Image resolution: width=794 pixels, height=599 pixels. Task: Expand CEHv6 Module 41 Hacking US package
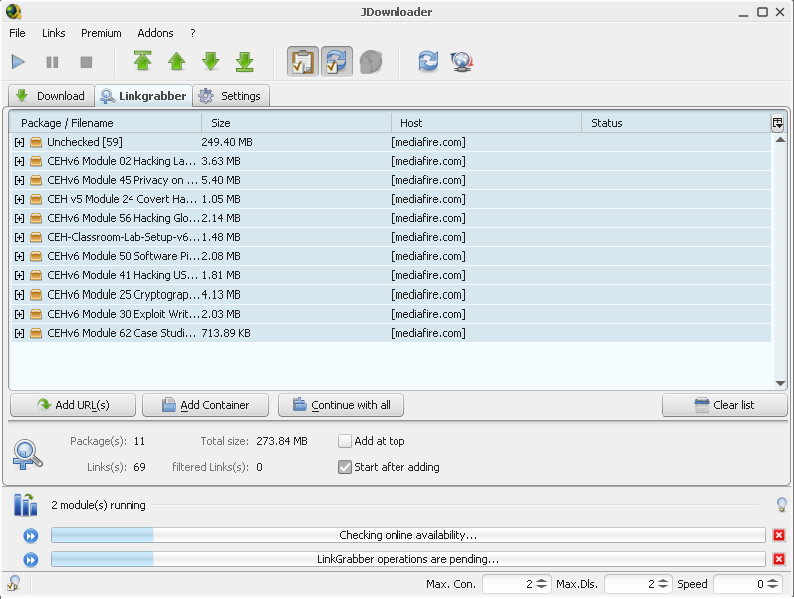pyautogui.click(x=19, y=275)
